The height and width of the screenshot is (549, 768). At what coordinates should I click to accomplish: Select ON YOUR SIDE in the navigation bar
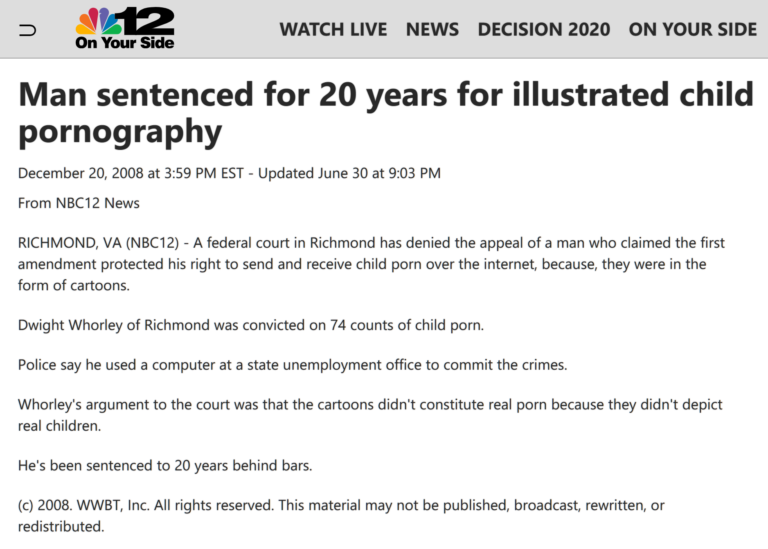click(x=693, y=29)
